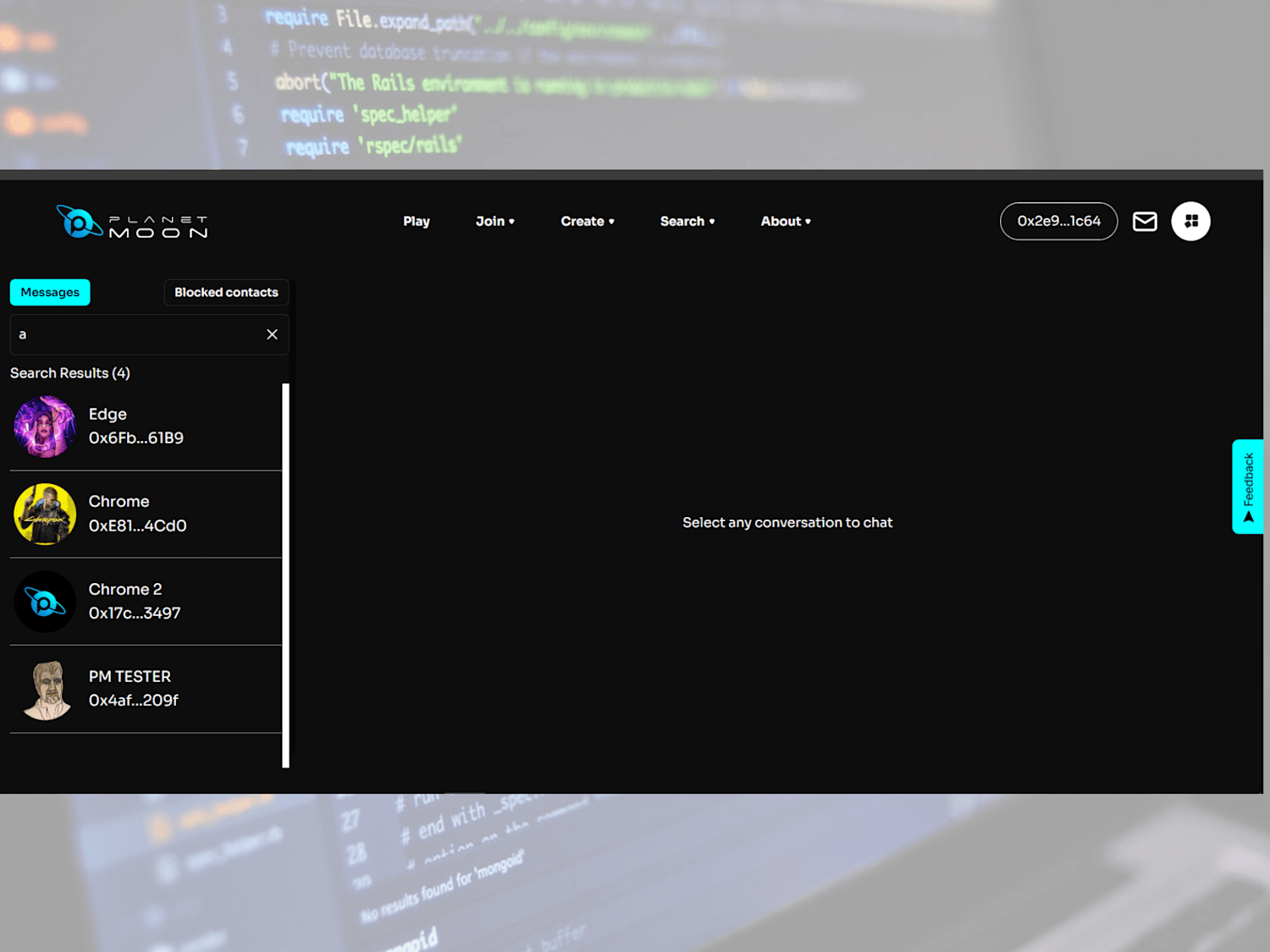Click address 0x6Fb...61B9
Image resolution: width=1270 pixels, height=952 pixels.
pyautogui.click(x=136, y=438)
